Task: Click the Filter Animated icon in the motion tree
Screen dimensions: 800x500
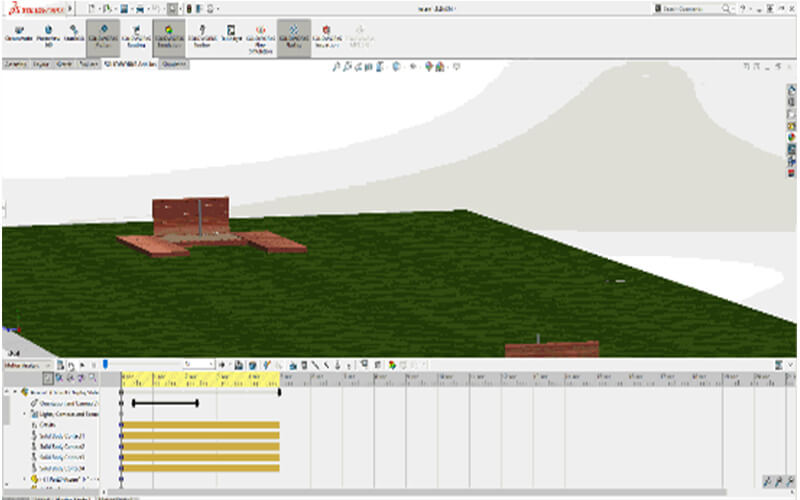Action: tap(60, 379)
